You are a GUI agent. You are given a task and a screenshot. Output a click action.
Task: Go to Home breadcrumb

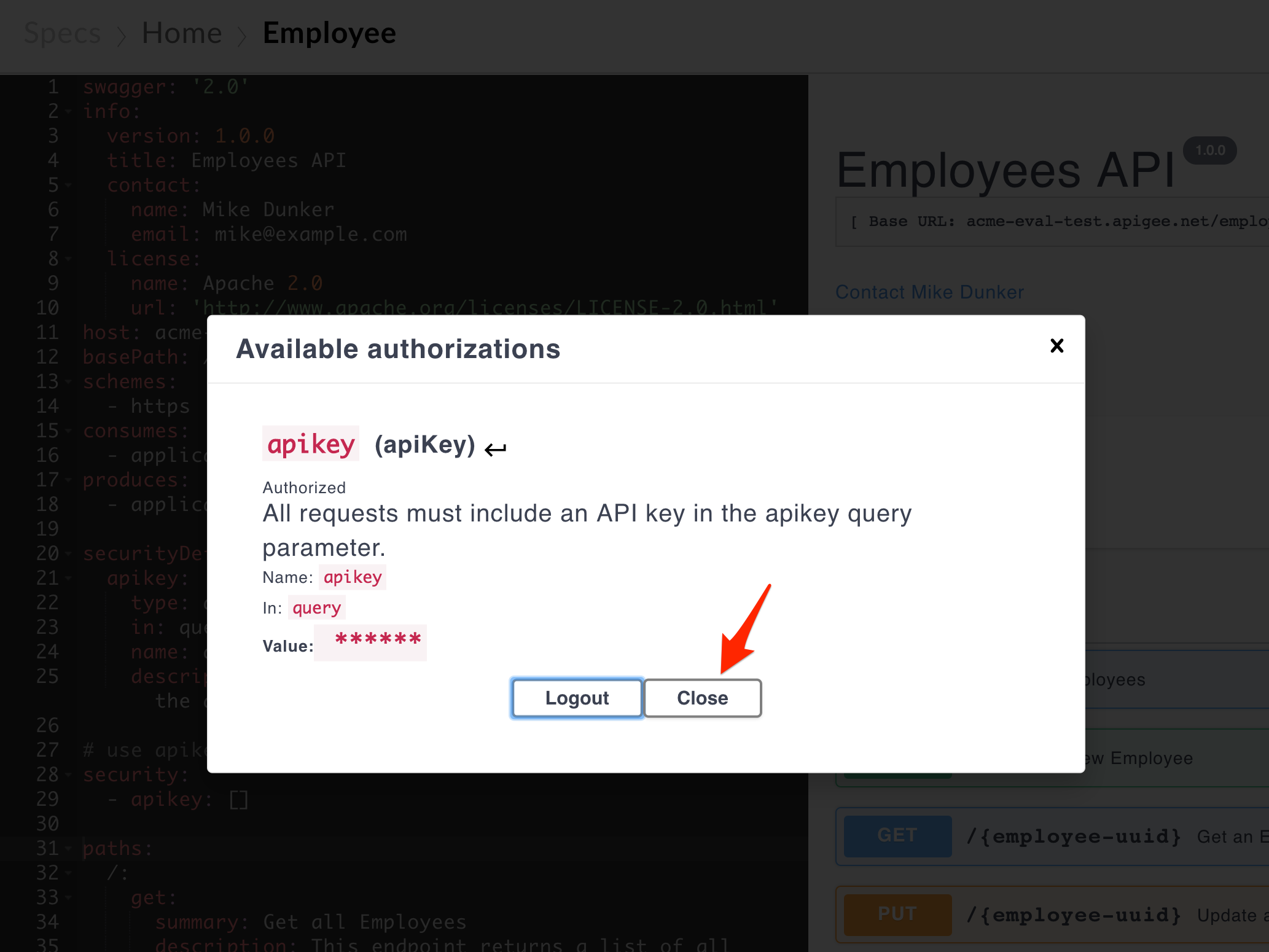[182, 33]
